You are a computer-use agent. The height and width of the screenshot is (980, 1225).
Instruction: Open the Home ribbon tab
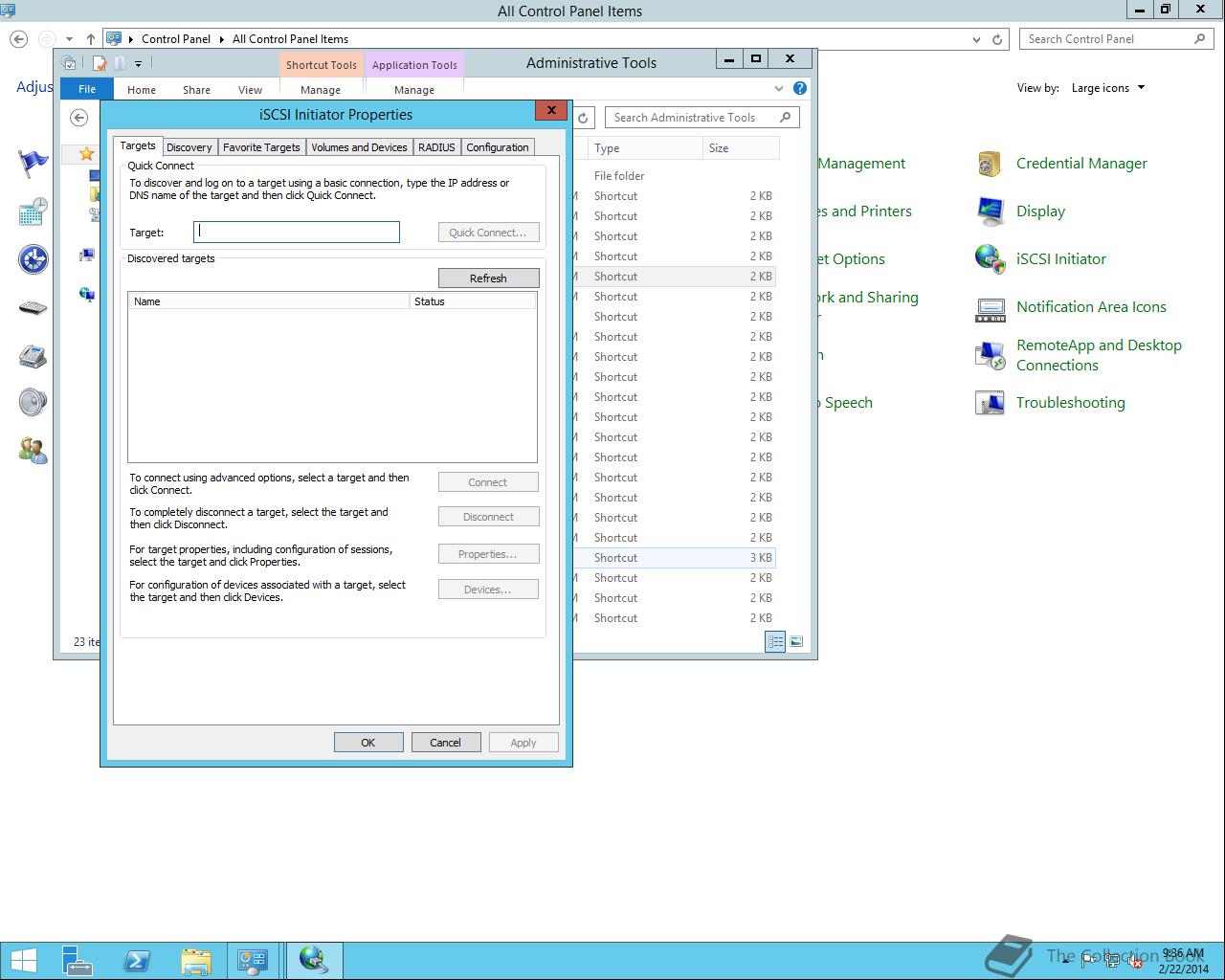[142, 90]
